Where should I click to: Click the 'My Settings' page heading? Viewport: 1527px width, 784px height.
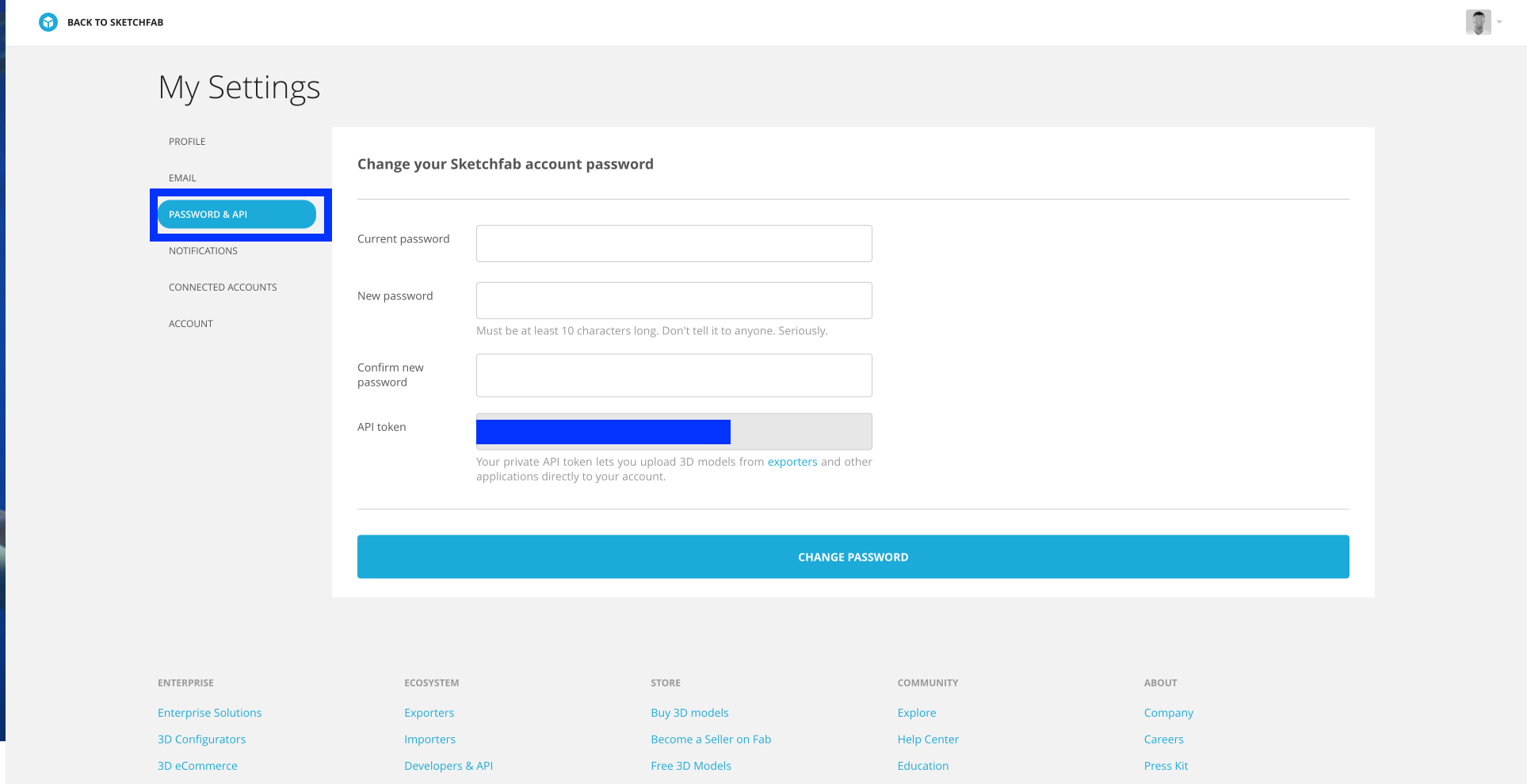coord(239,88)
